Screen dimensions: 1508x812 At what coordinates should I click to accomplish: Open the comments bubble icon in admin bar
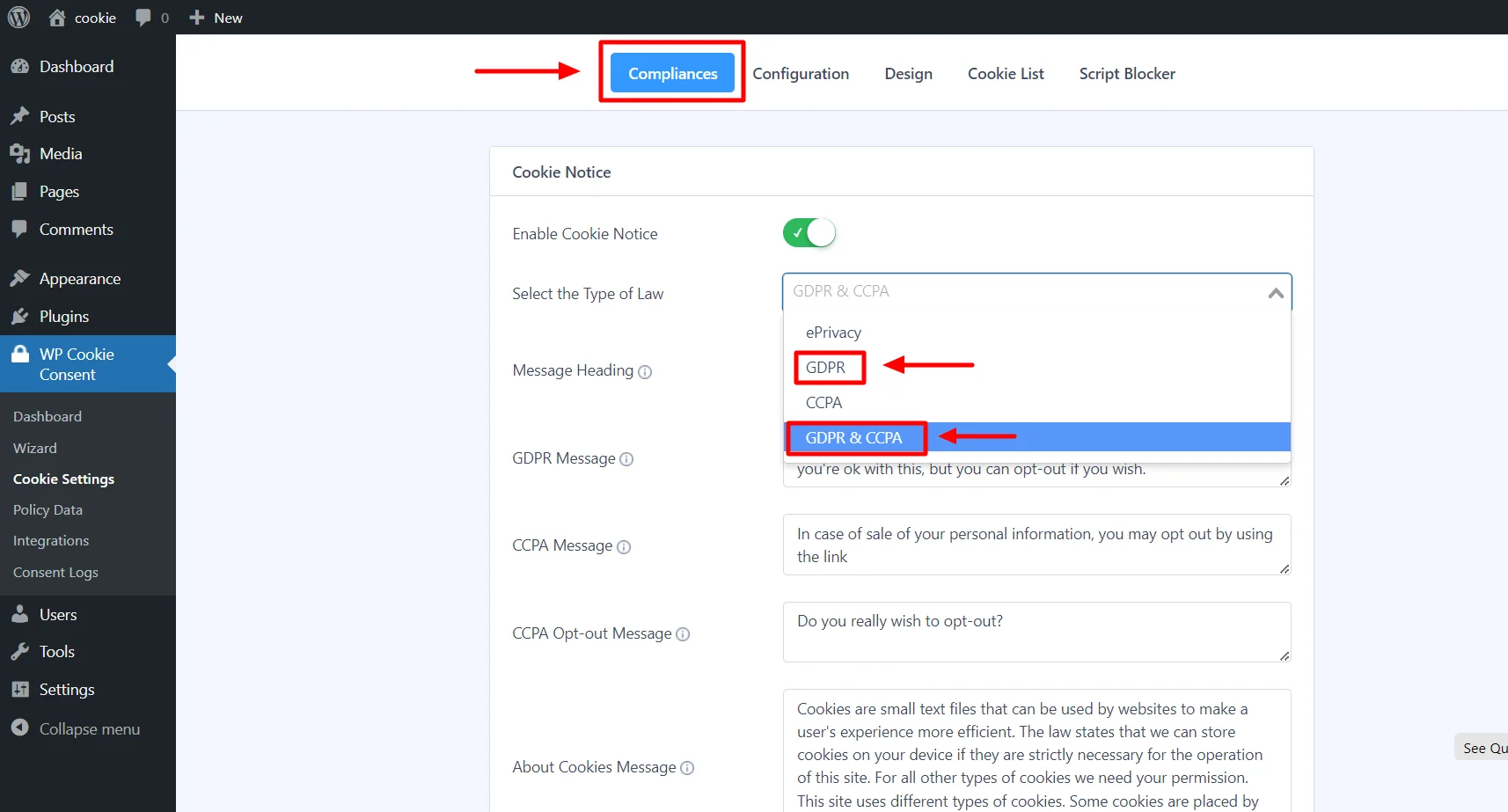click(x=143, y=18)
